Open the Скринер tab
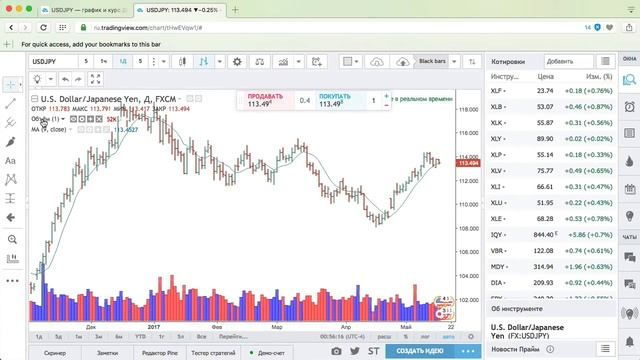The height and width of the screenshot is (360, 640). point(55,353)
